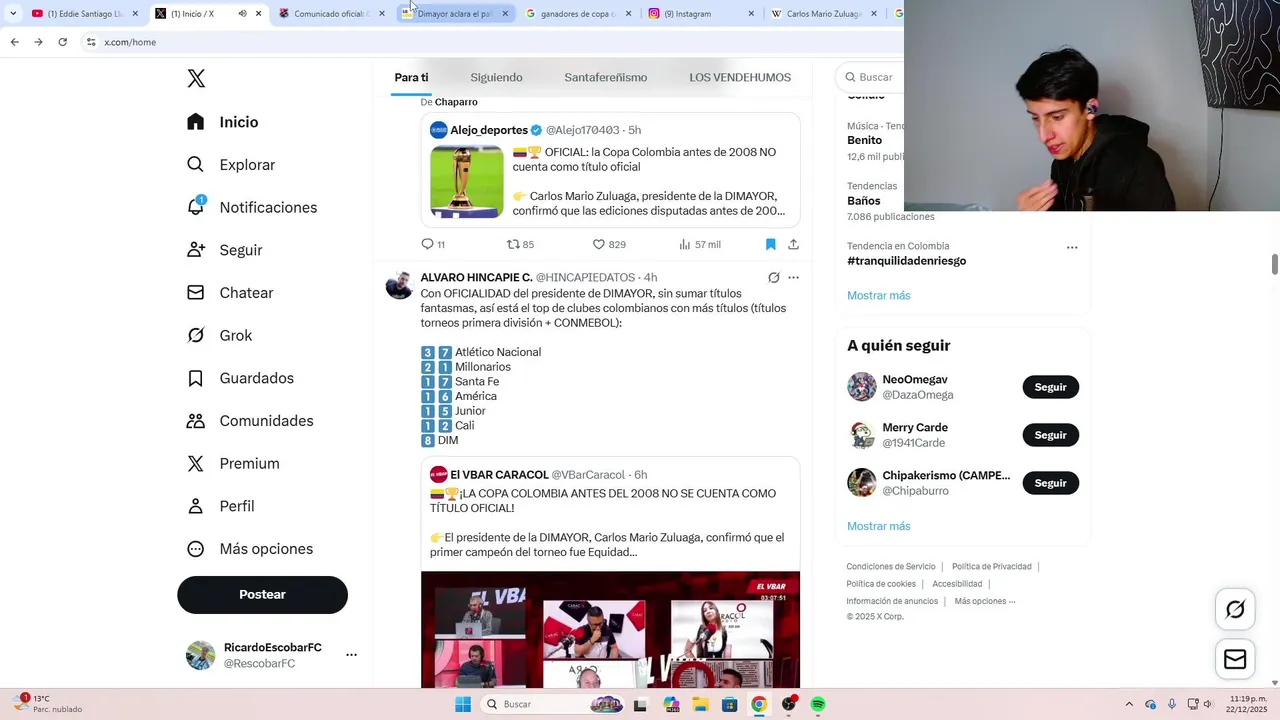Viewport: 1280px width, 720px height.
Task: Open El VBAR video thumbnail
Action: [x=610, y=630]
